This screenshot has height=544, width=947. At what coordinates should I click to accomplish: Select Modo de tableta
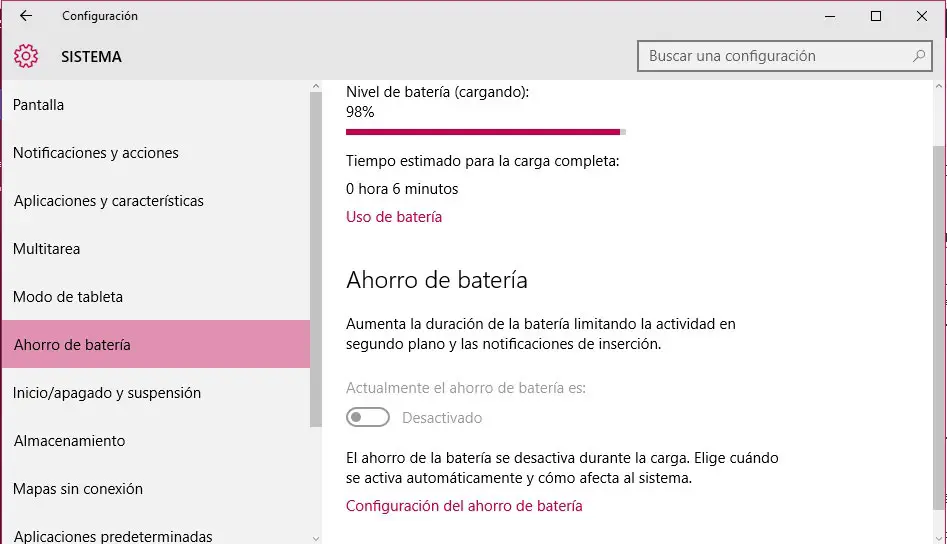[68, 297]
